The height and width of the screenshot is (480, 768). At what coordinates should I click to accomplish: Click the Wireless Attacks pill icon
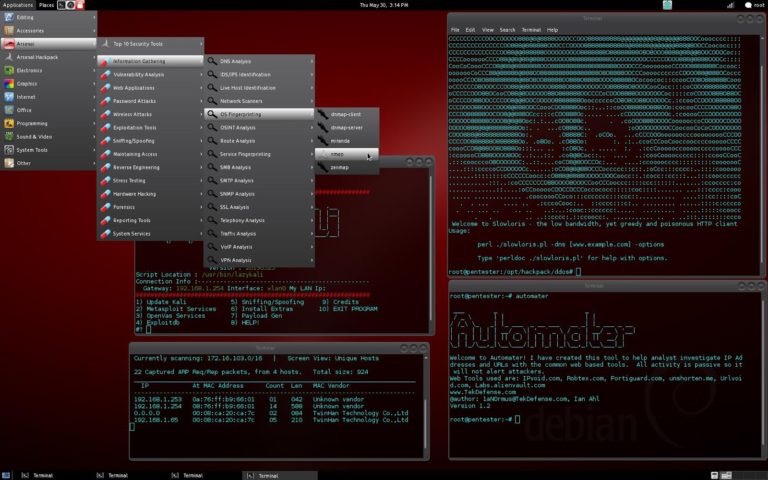105,114
